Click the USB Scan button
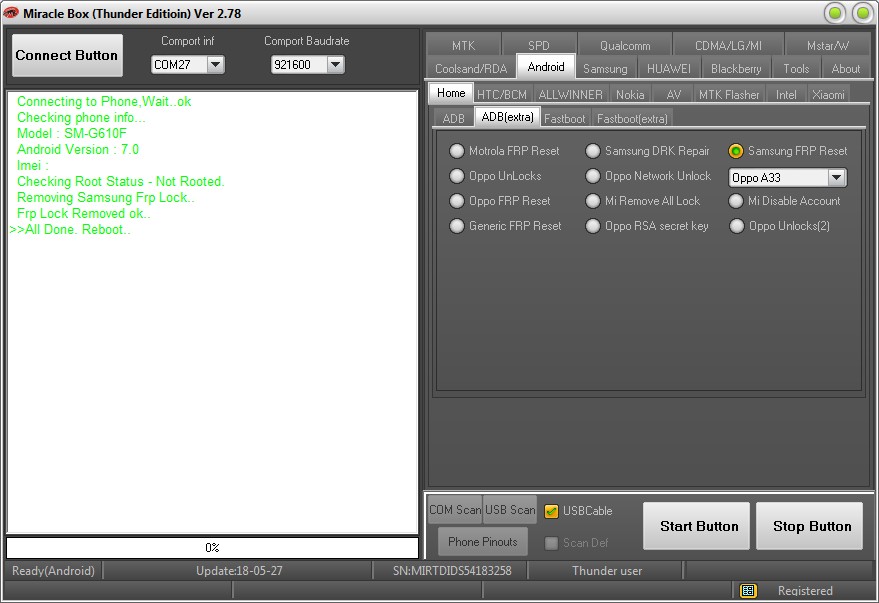Image resolution: width=879 pixels, height=603 pixels. click(x=510, y=509)
